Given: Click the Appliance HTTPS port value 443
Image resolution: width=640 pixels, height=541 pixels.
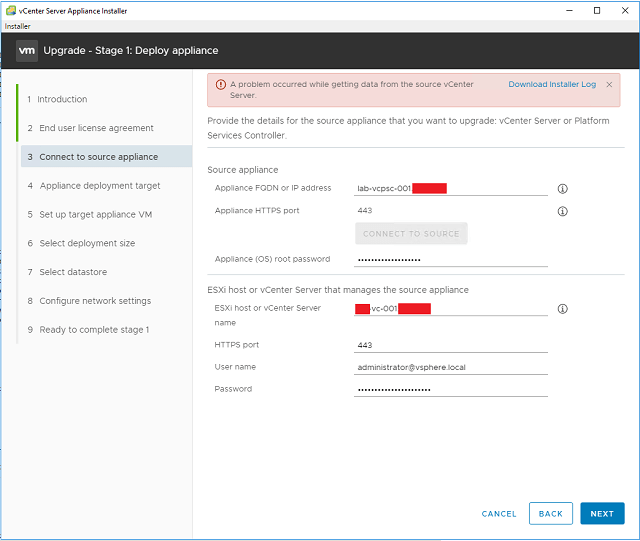Looking at the screenshot, I should coord(364,210).
